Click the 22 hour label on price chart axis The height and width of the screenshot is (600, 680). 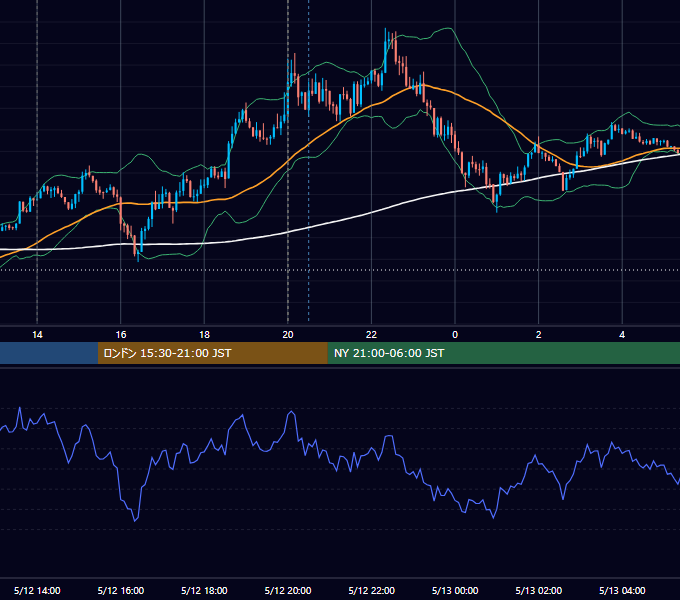point(371,335)
